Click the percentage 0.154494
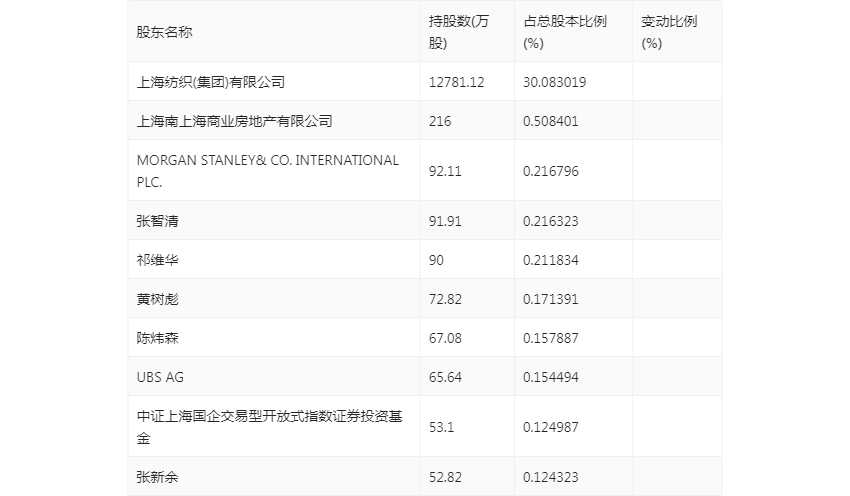850x496 pixels. [551, 377]
